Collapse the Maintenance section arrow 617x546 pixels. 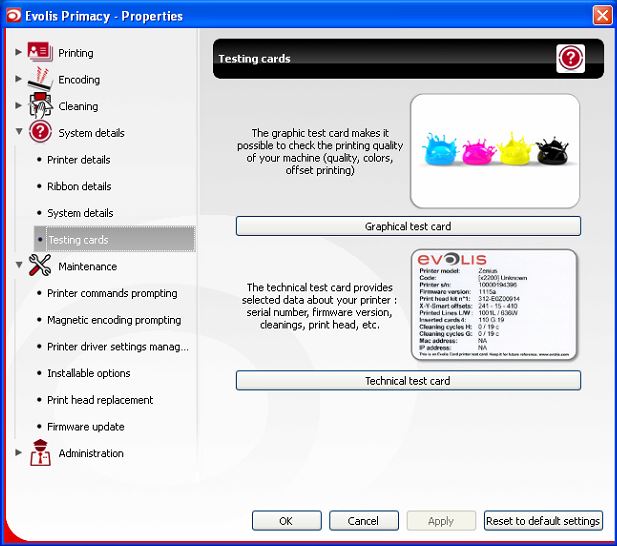pyautogui.click(x=18, y=265)
